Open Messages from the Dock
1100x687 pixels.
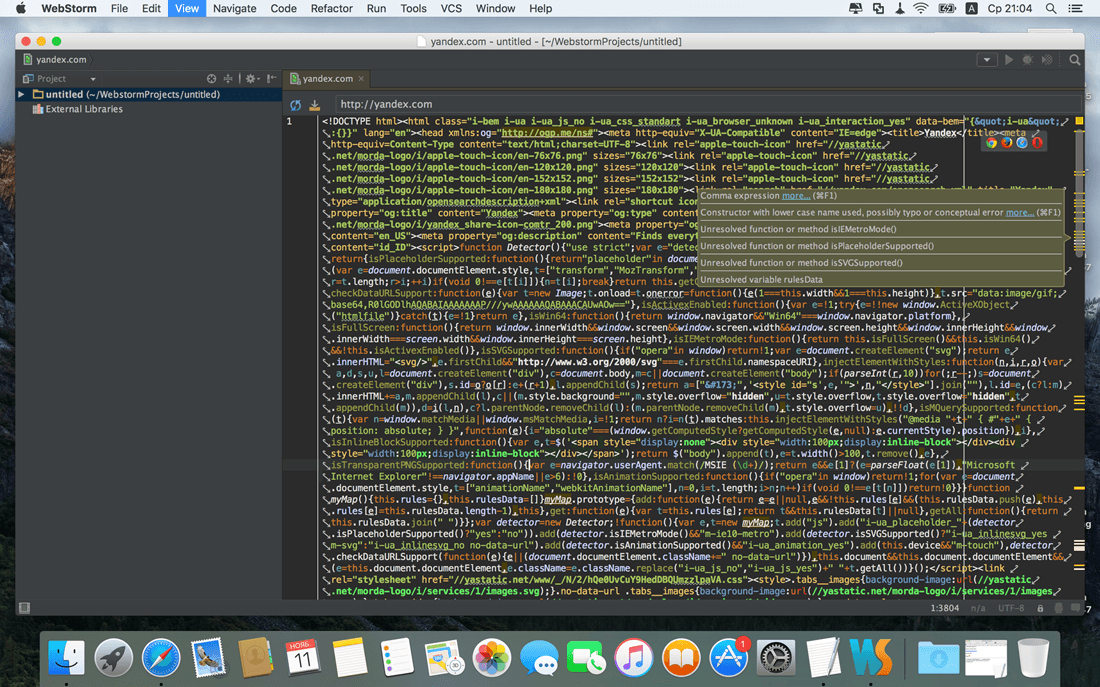(x=539, y=658)
